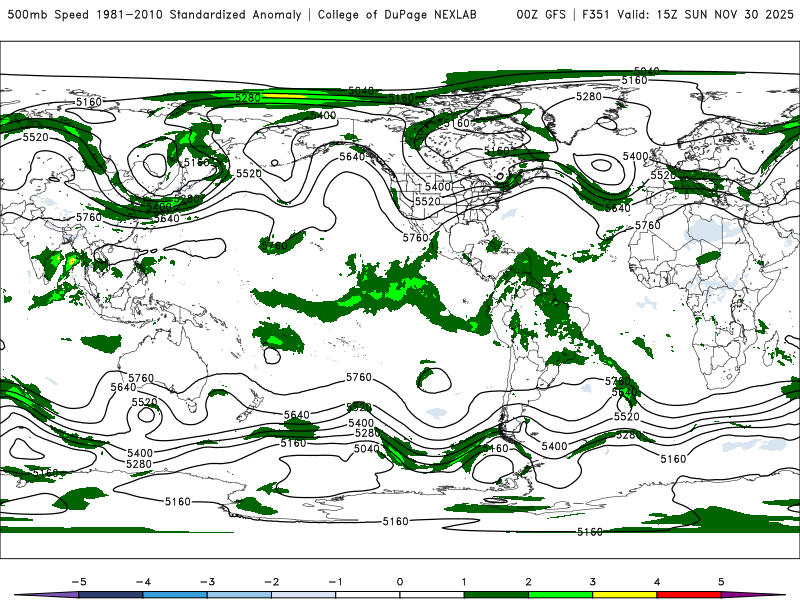Click the 'College of DuPage NEXLAB' header text

click(397, 15)
